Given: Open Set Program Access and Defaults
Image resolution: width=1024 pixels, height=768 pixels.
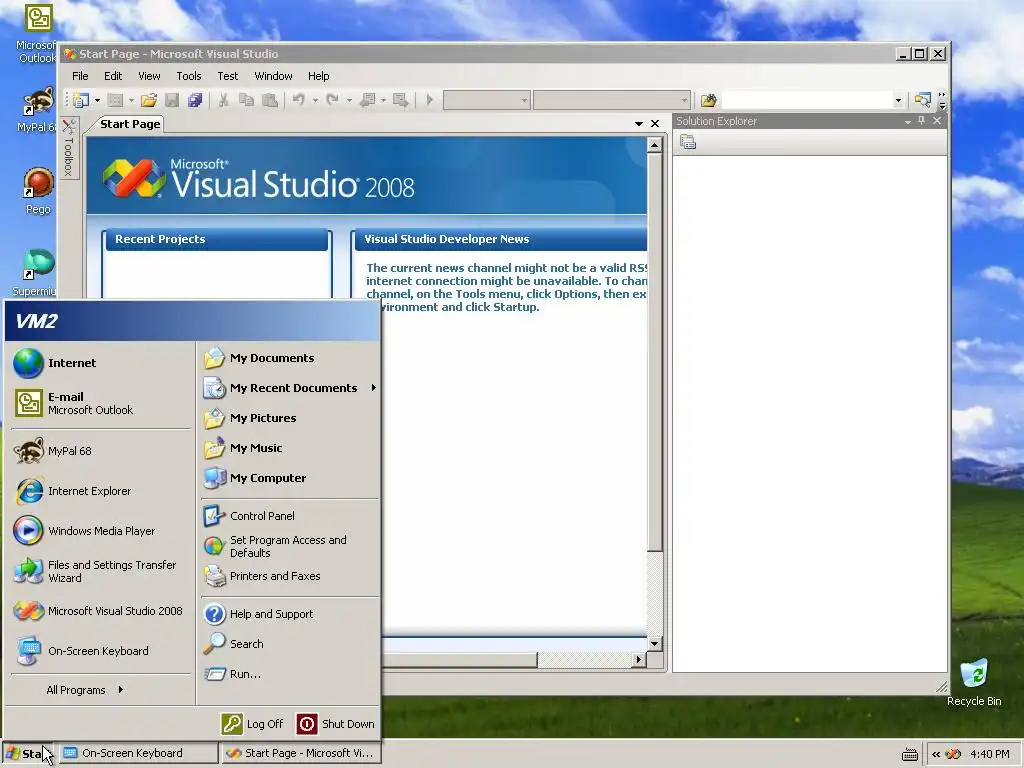Looking at the screenshot, I should (x=289, y=546).
